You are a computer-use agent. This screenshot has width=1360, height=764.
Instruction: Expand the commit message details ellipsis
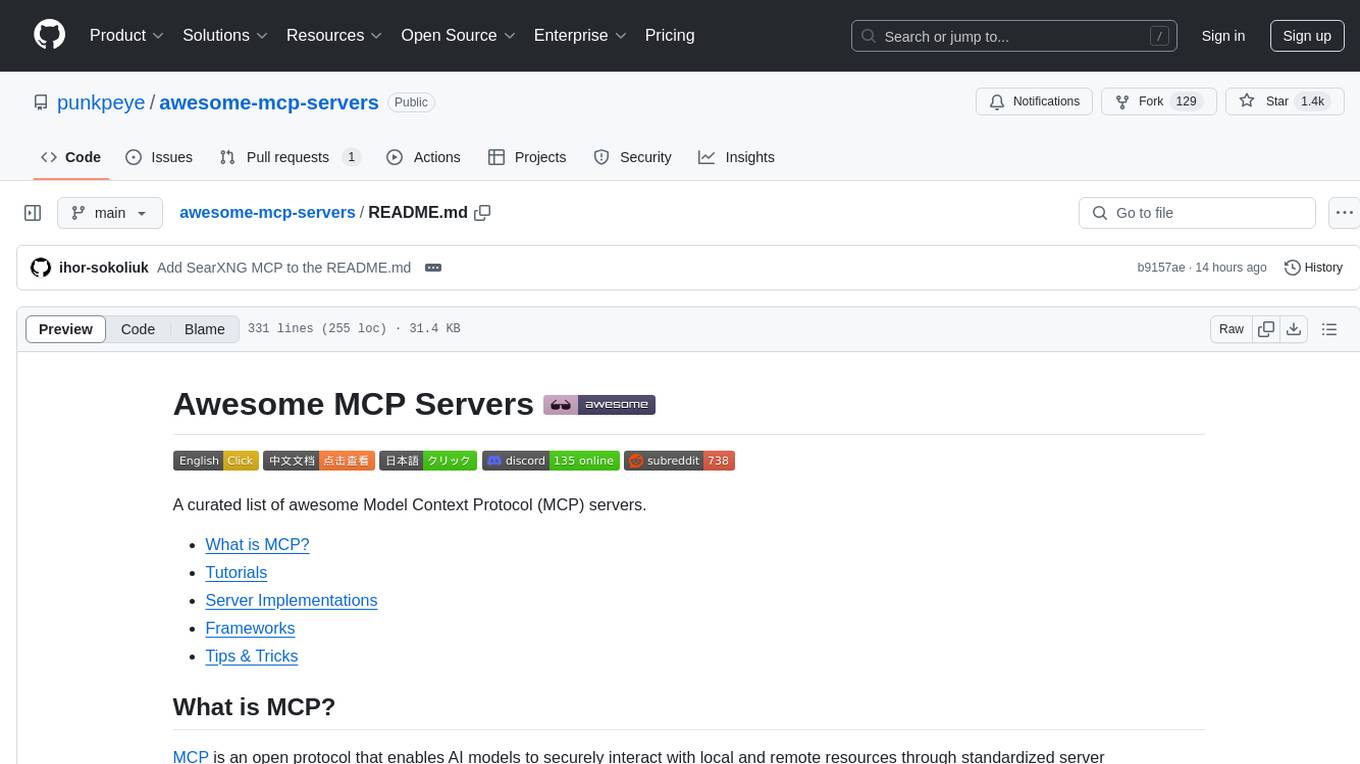(x=433, y=267)
